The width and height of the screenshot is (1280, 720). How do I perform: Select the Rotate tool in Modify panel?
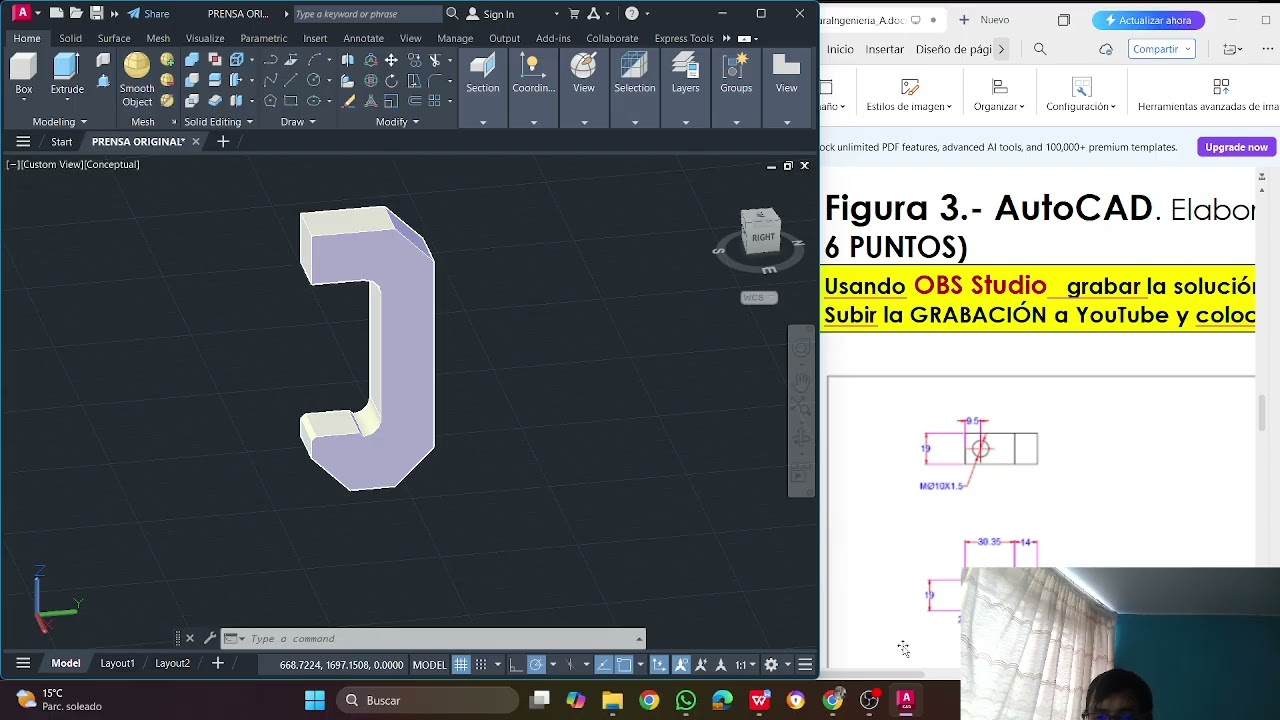point(391,81)
